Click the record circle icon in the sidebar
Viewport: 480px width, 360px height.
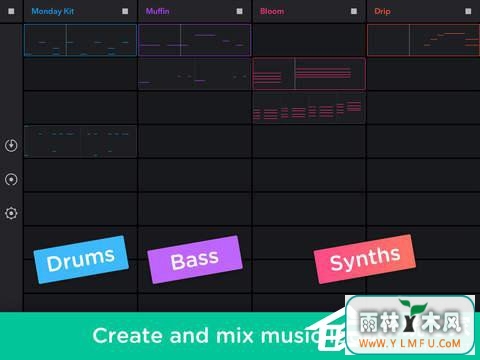11,180
